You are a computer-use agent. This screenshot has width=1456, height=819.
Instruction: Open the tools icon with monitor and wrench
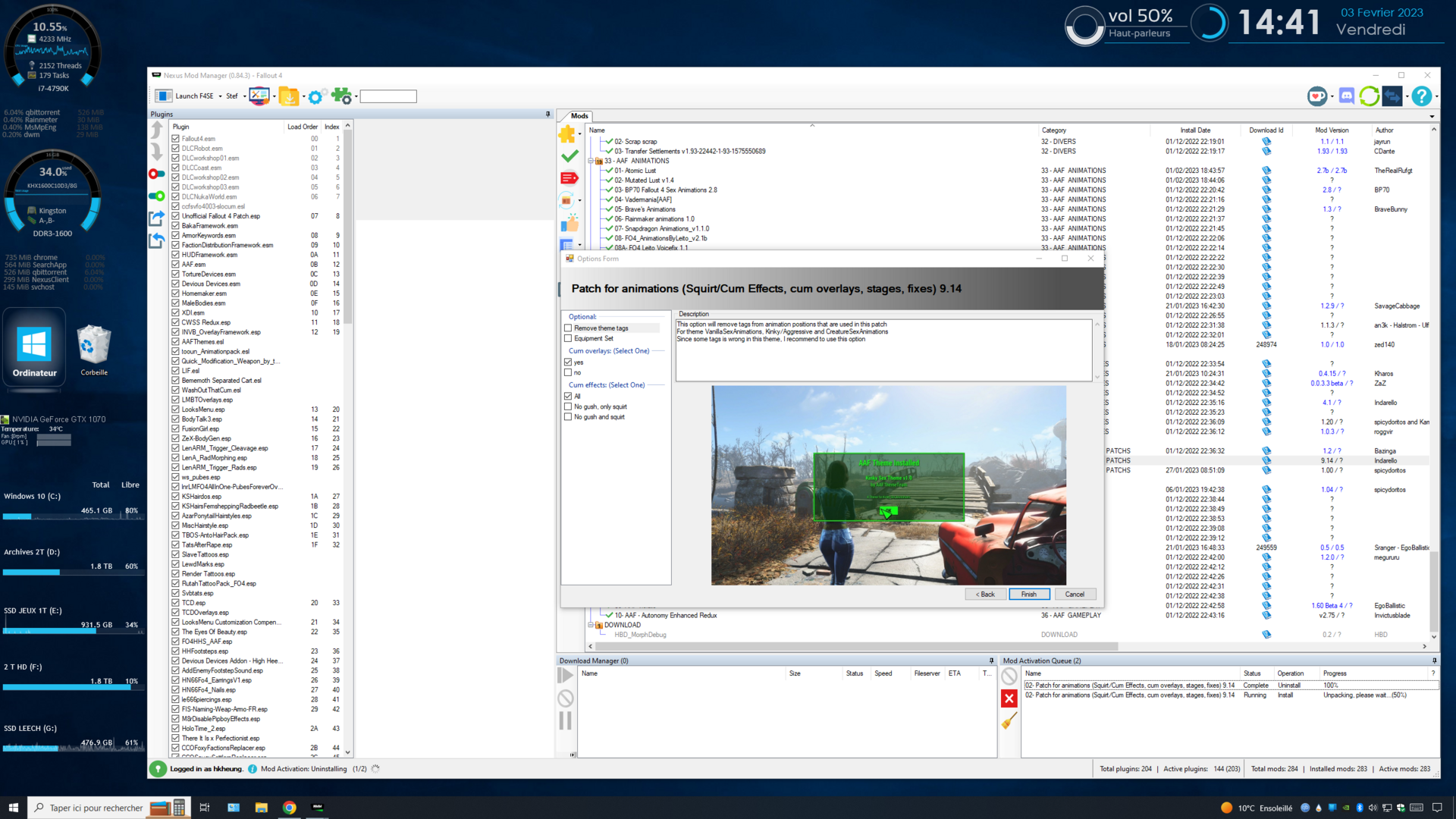(x=259, y=96)
